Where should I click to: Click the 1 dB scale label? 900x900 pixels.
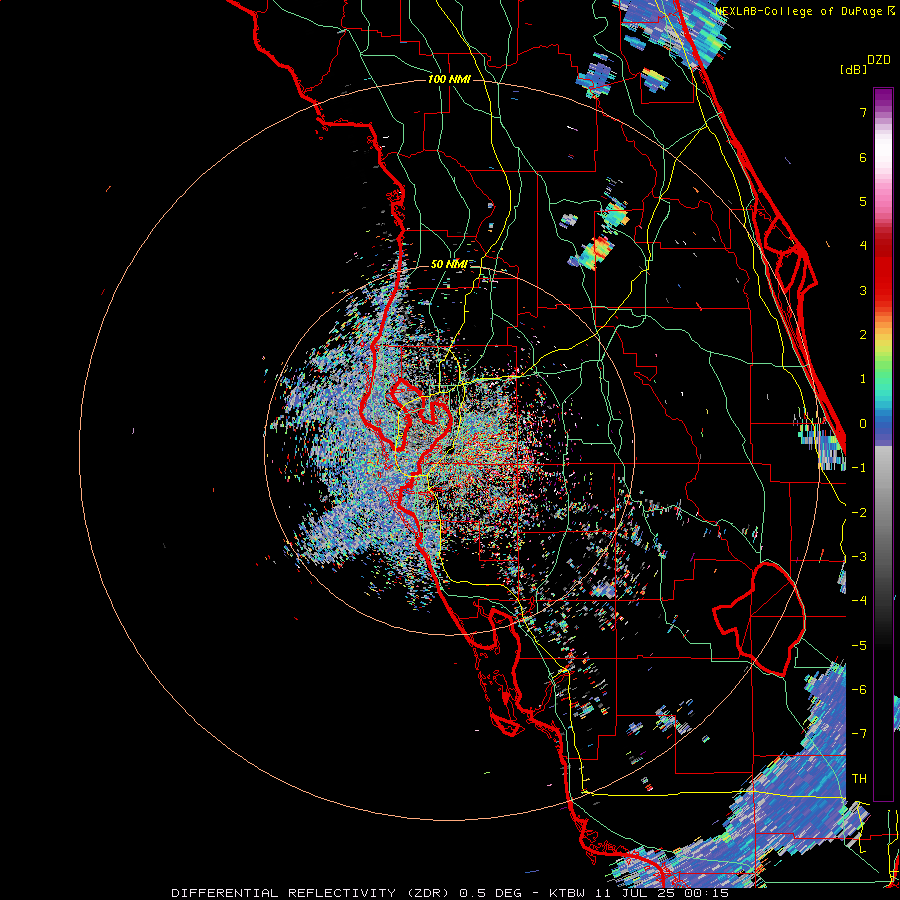(x=863, y=379)
